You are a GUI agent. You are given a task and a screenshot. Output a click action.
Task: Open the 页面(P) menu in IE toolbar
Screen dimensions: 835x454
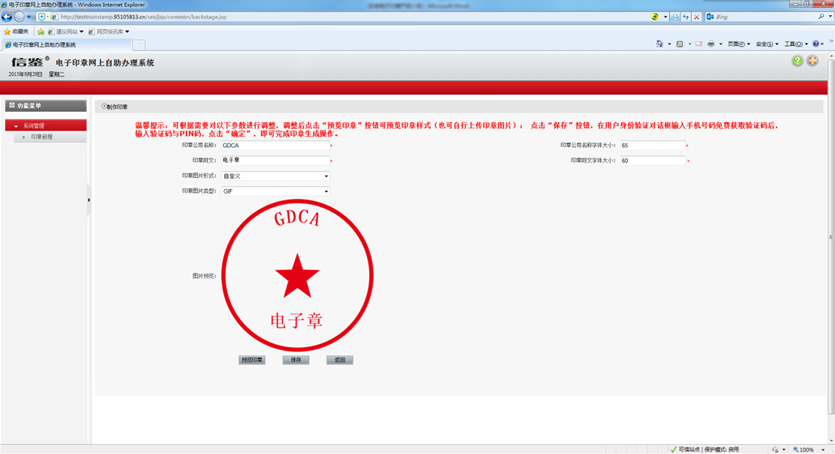pos(737,44)
